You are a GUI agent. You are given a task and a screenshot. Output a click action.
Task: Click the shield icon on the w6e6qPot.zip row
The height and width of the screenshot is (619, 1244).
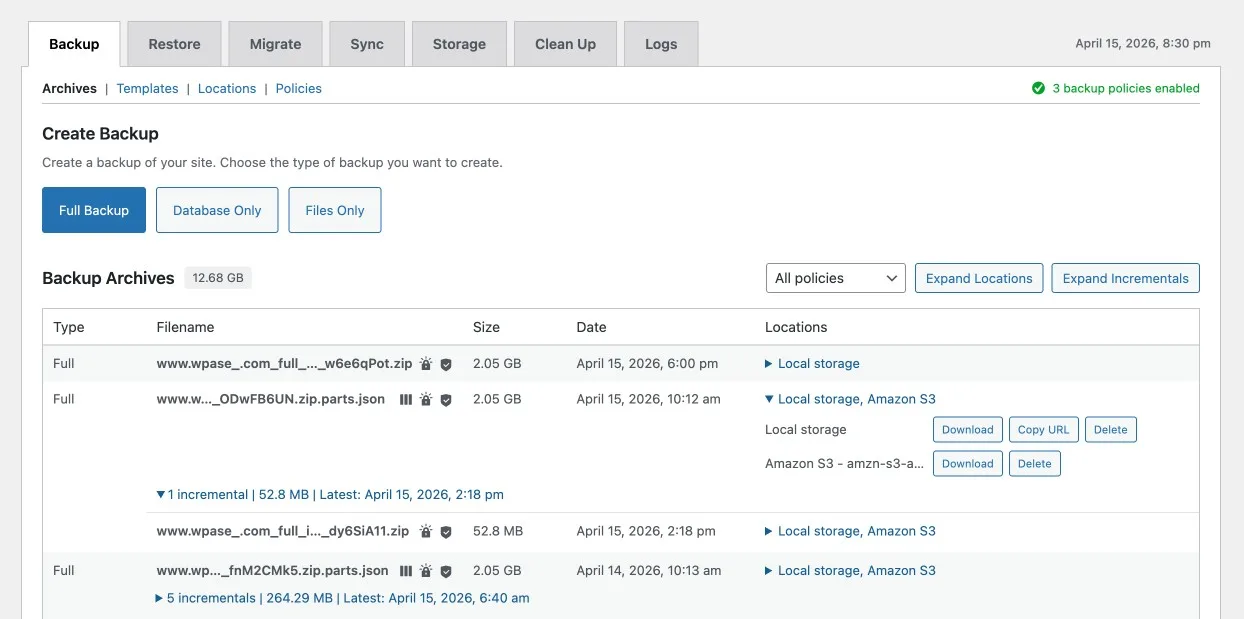click(446, 365)
